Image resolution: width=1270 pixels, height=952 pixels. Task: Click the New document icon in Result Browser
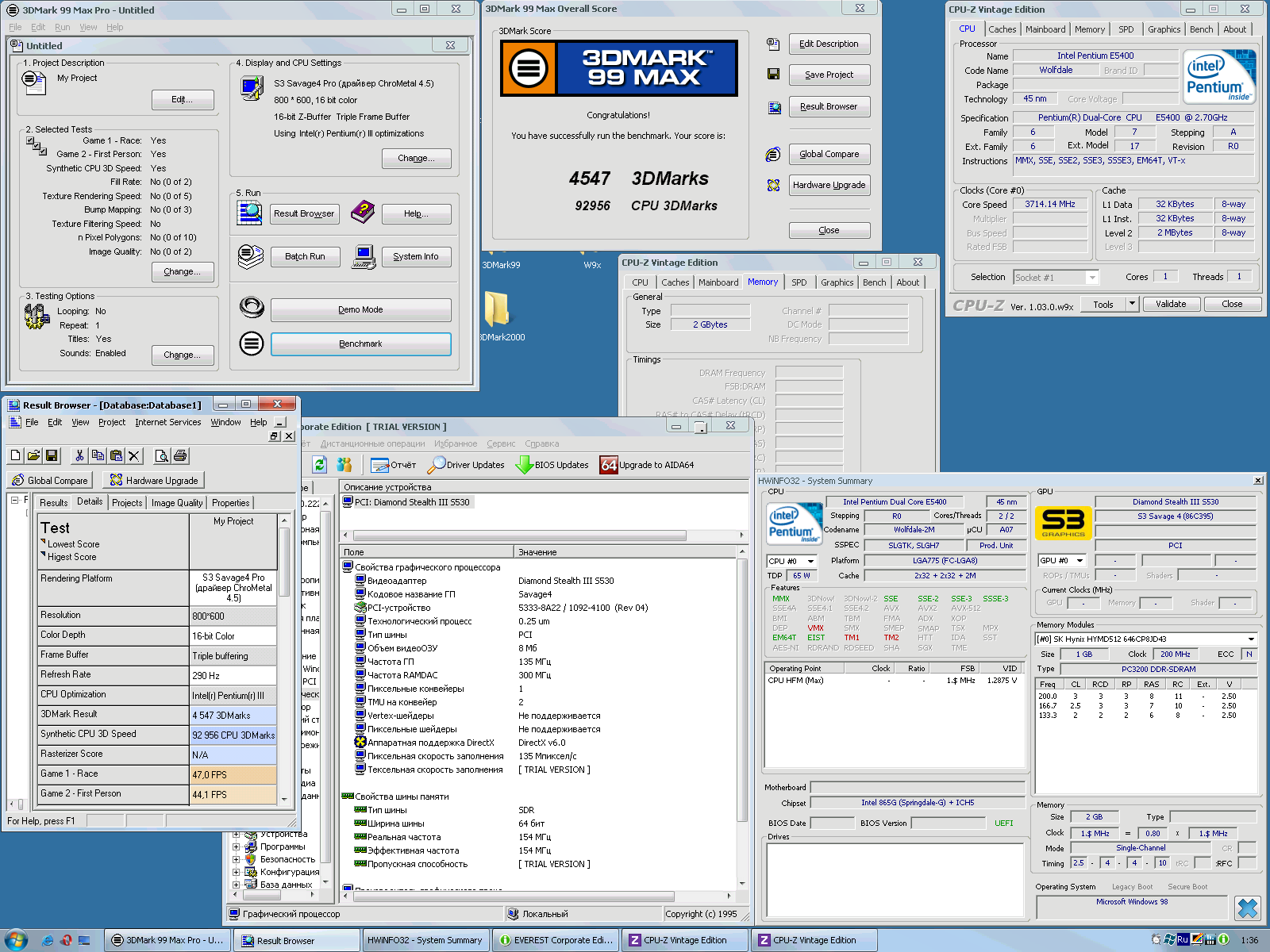pos(15,455)
